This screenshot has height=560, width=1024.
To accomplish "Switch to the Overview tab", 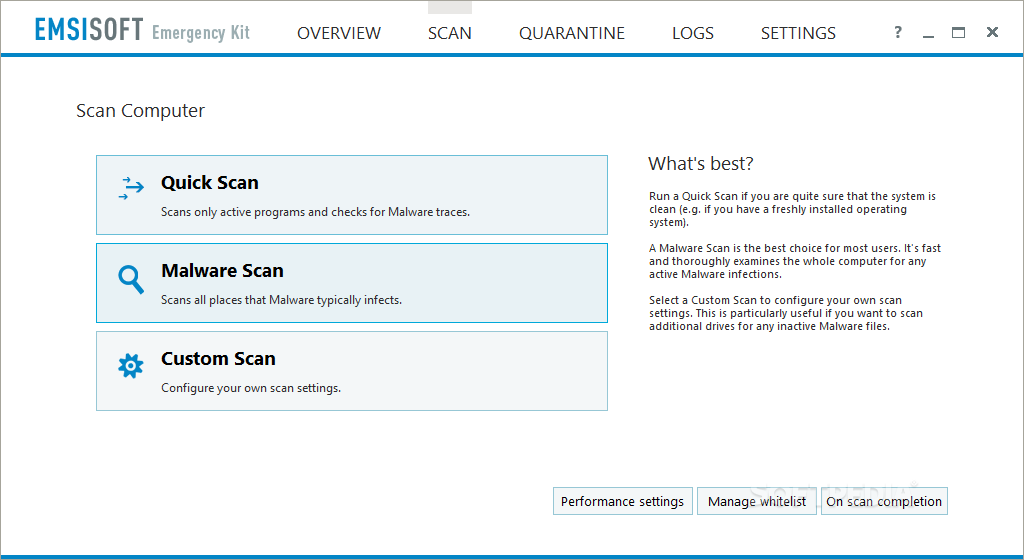I will coord(339,33).
